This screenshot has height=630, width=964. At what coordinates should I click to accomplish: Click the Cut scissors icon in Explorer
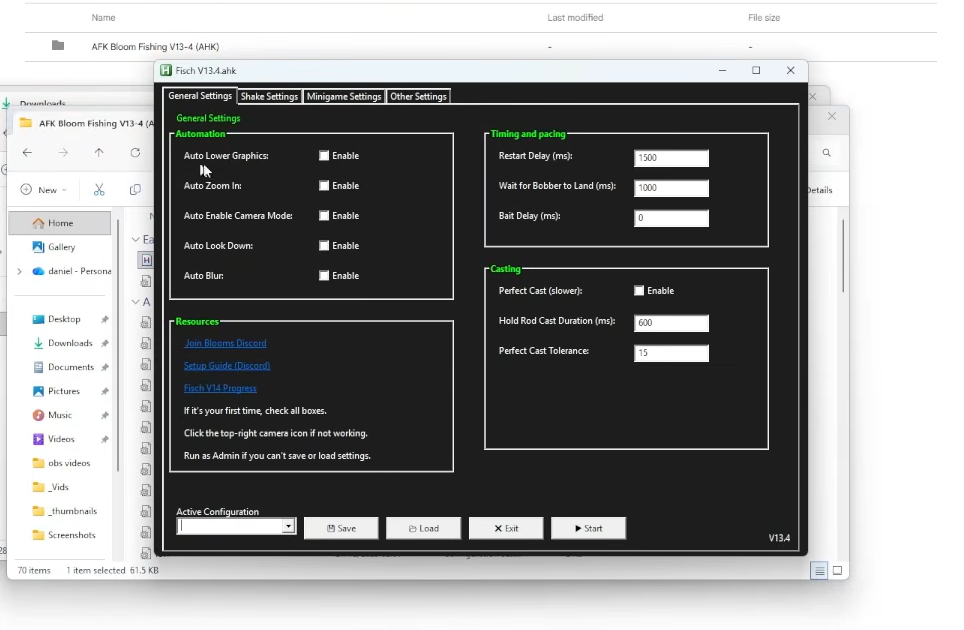(99, 190)
